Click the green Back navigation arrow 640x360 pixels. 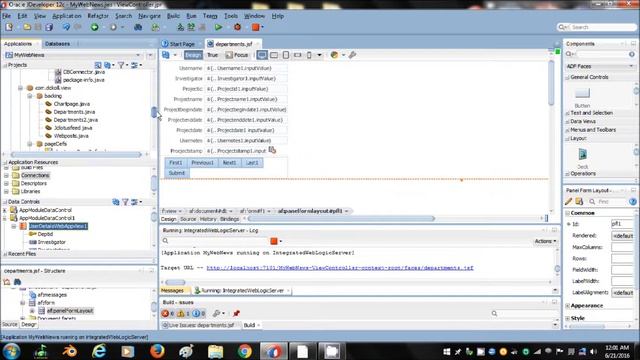[x=94, y=27]
